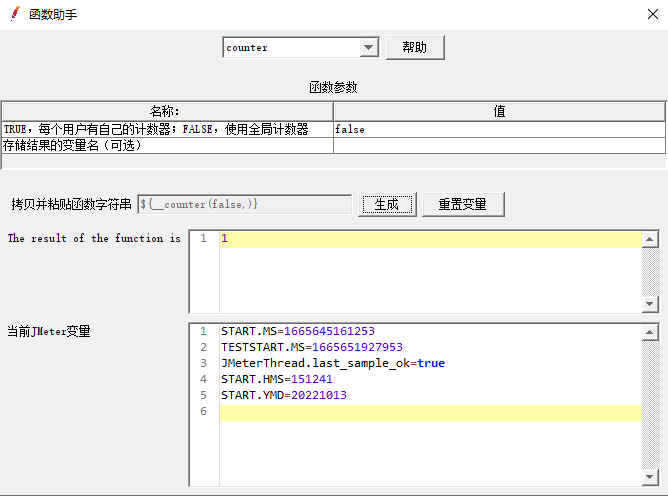Close the 函数助手 dialog window
This screenshot has width=668, height=496.
[x=653, y=14]
